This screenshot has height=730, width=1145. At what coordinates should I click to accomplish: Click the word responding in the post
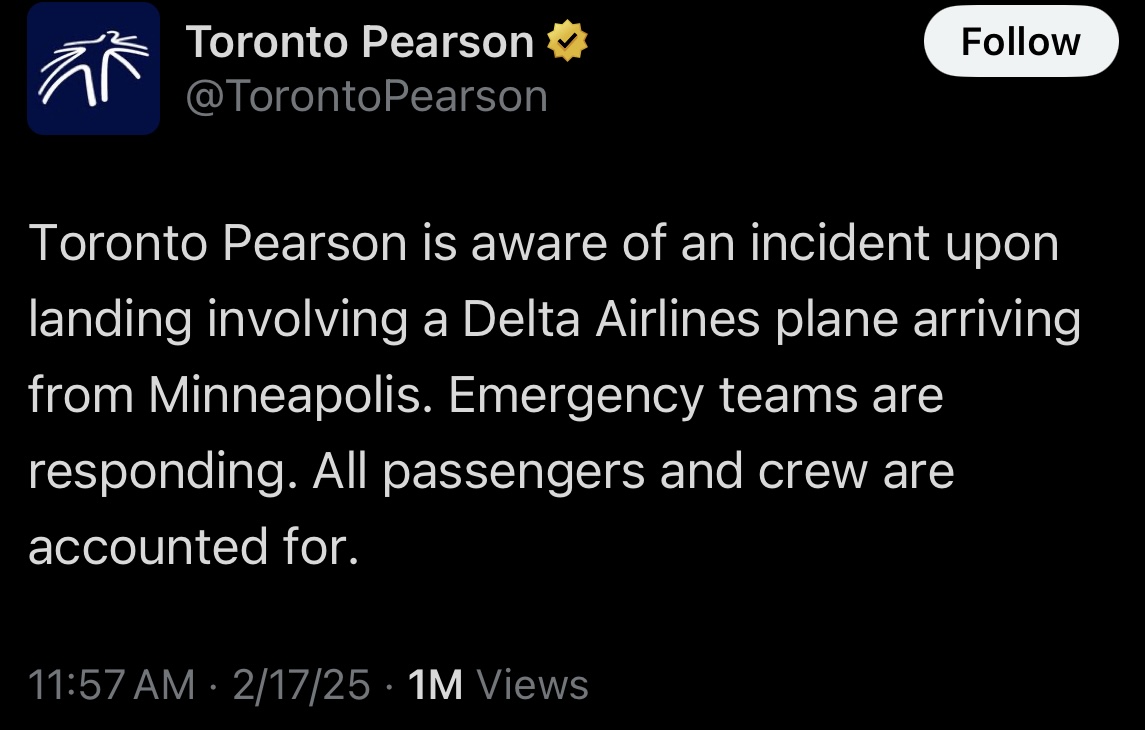click(x=156, y=472)
